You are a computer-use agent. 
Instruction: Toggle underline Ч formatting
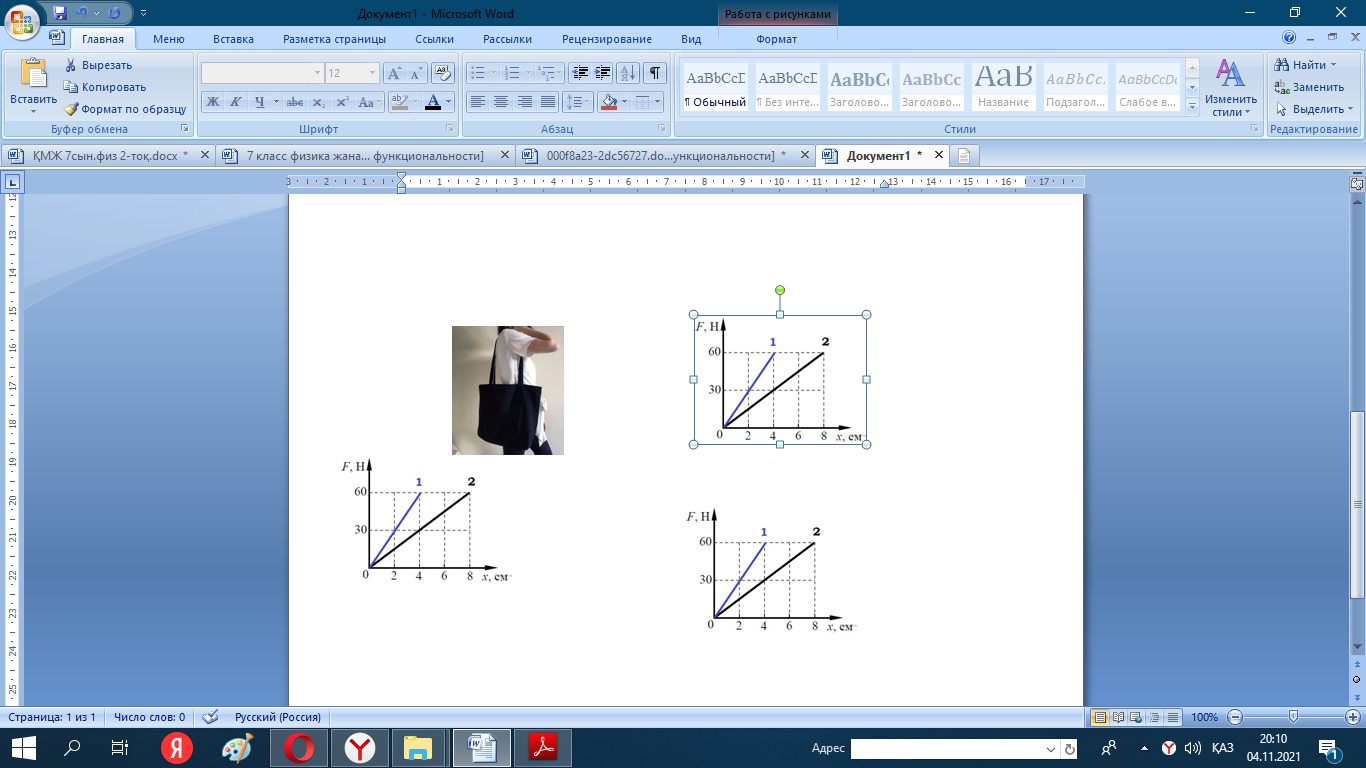[x=260, y=102]
